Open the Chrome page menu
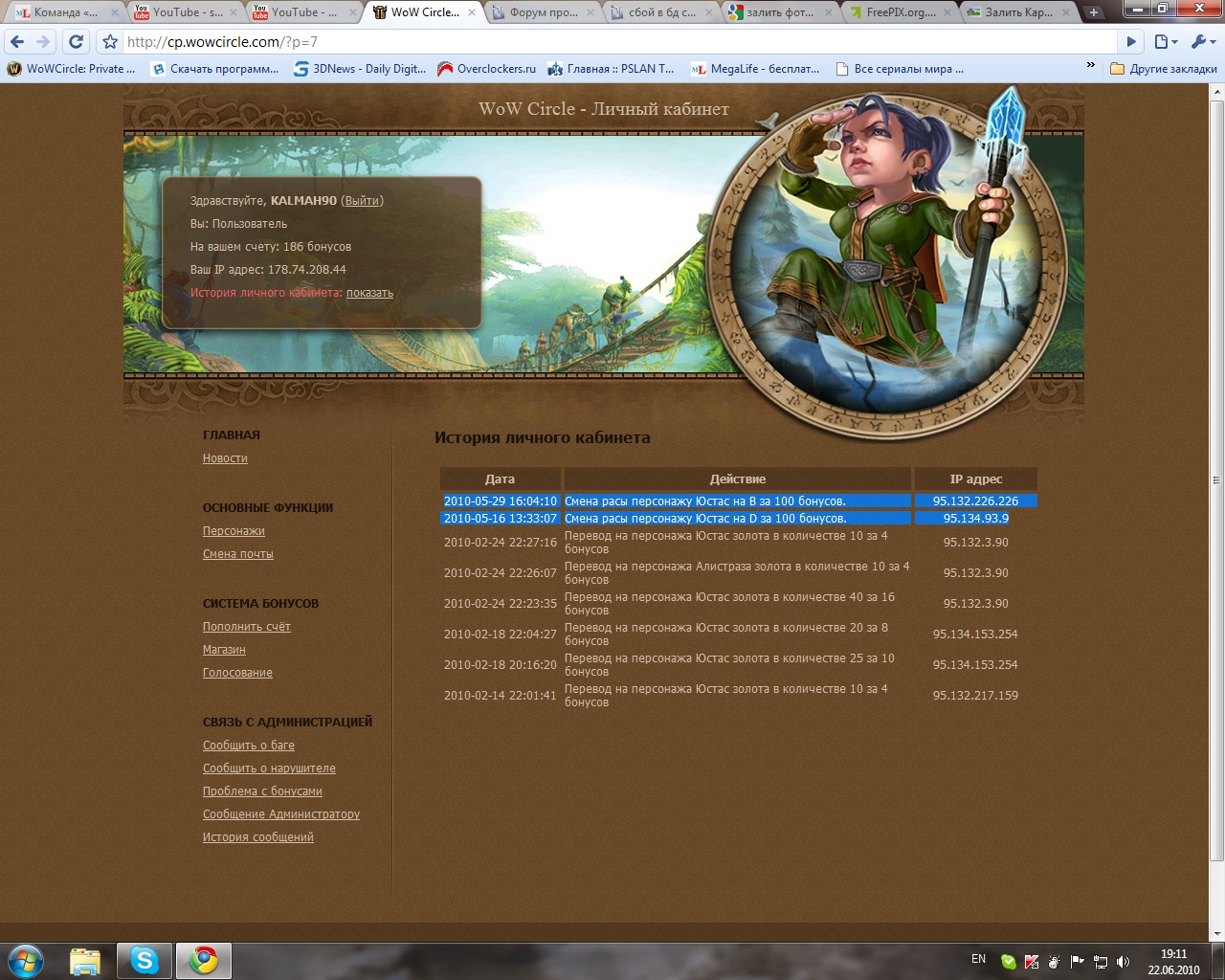1225x980 pixels. [1165, 42]
